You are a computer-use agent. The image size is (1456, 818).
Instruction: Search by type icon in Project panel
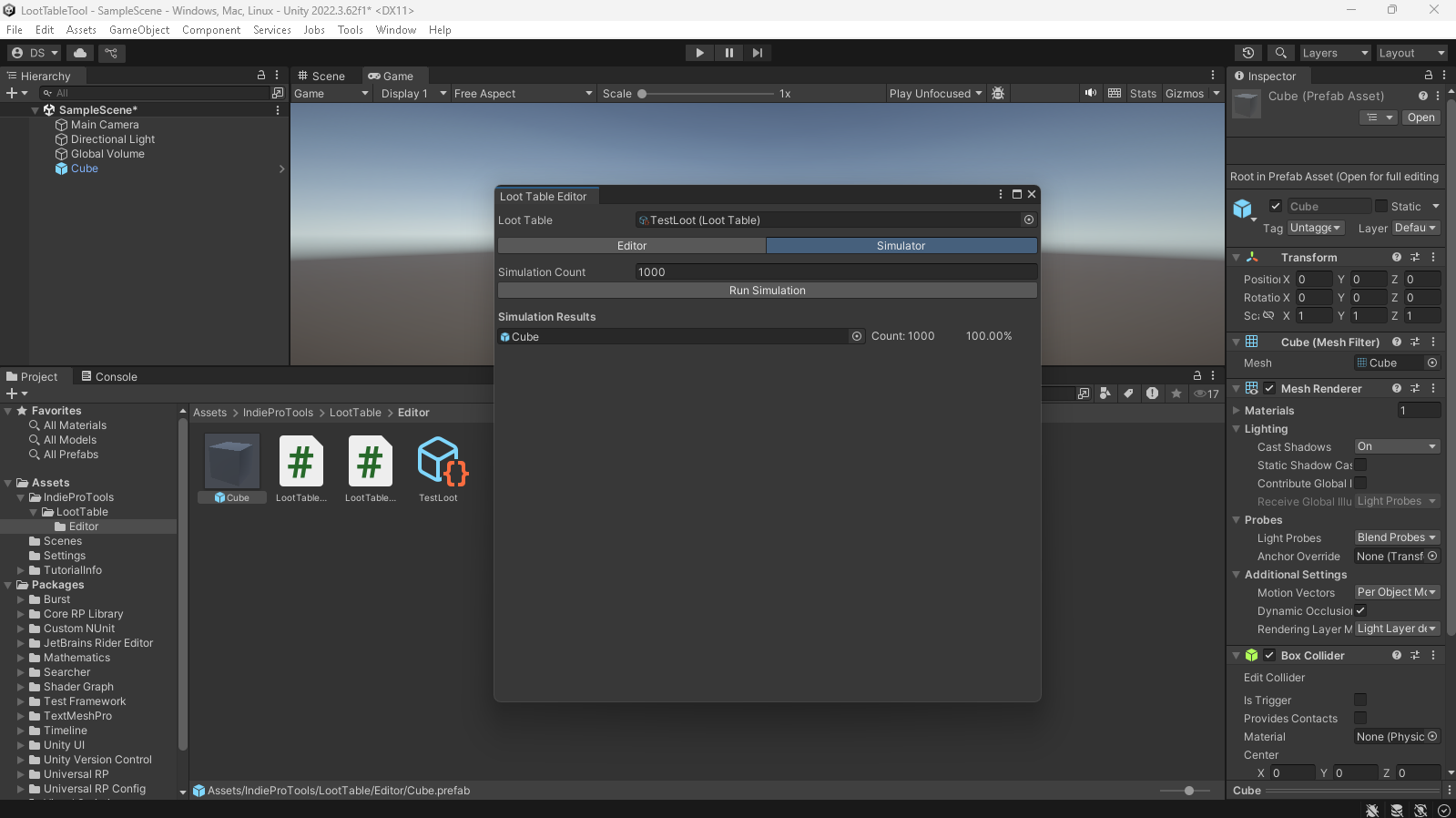[1105, 394]
